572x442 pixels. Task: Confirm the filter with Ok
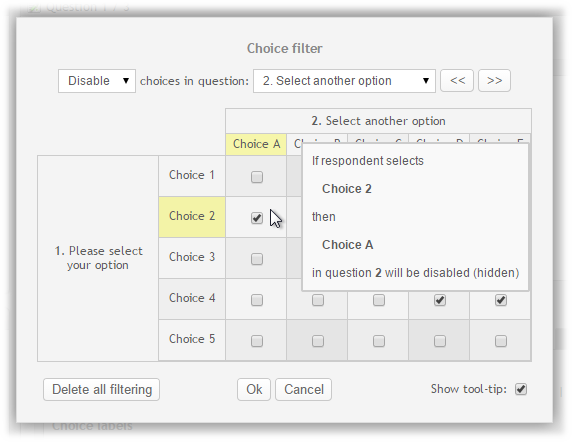pyautogui.click(x=254, y=389)
